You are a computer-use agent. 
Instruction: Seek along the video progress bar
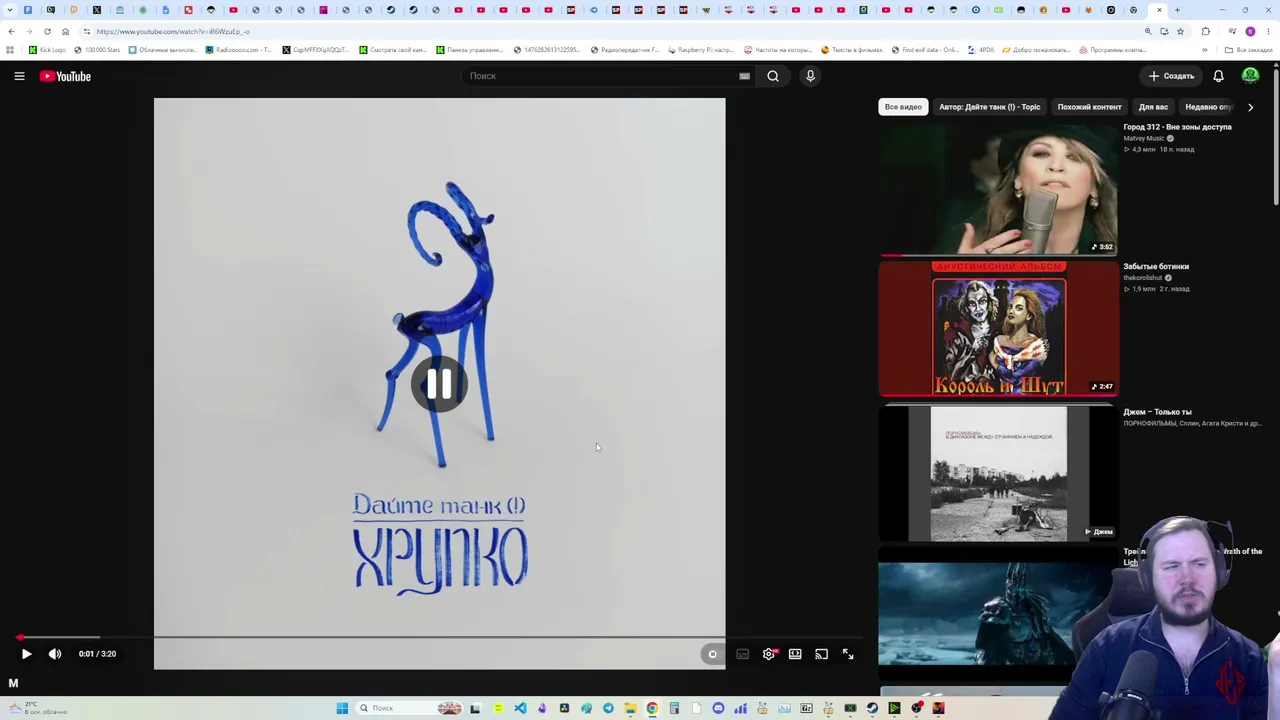coord(437,636)
